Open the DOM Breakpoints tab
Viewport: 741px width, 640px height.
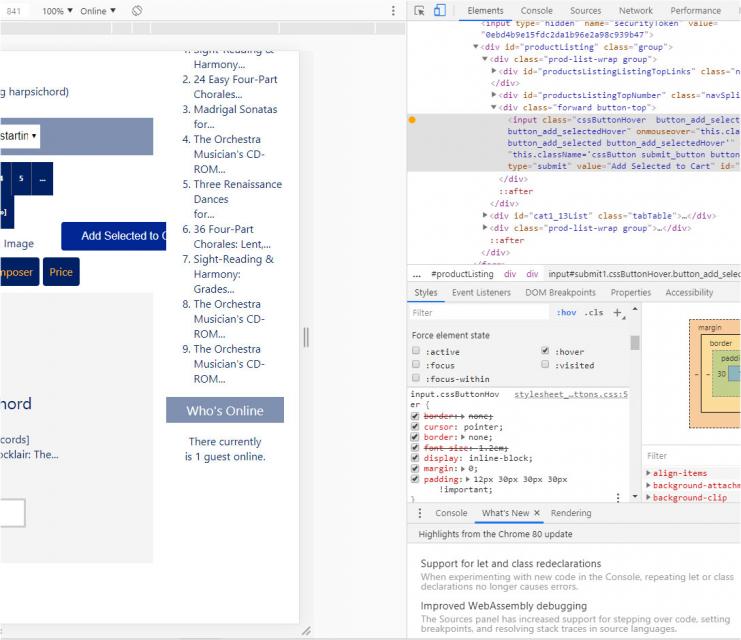(560, 293)
